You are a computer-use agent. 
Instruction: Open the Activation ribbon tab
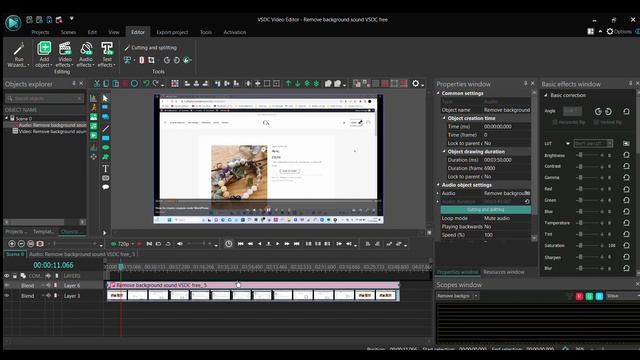235,32
